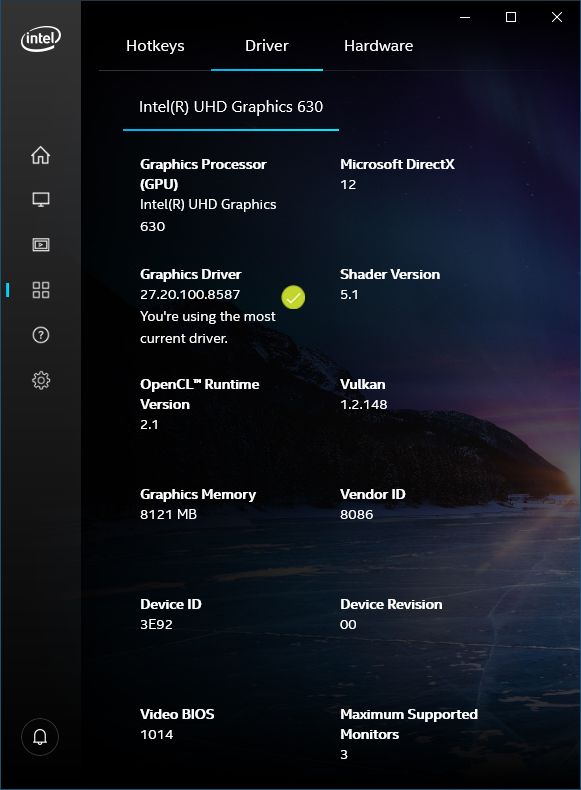Select Intel(R) UHD Graphics 630 device tab
This screenshot has width=581, height=790.
(x=231, y=107)
